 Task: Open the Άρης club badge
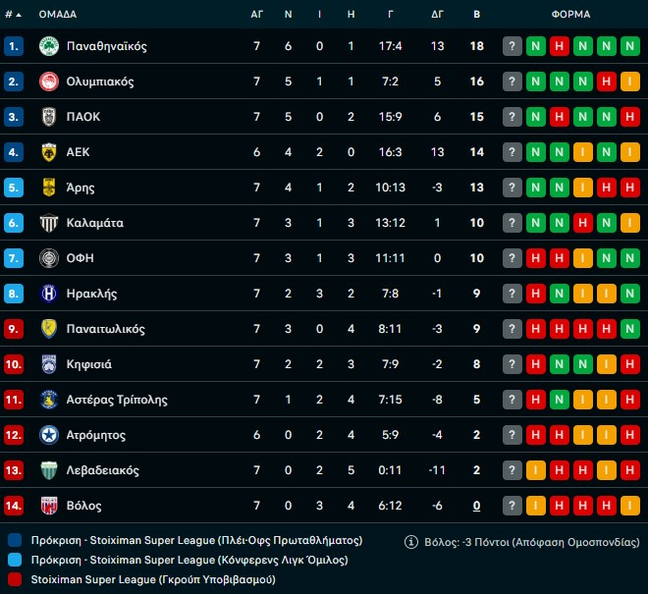point(49,187)
